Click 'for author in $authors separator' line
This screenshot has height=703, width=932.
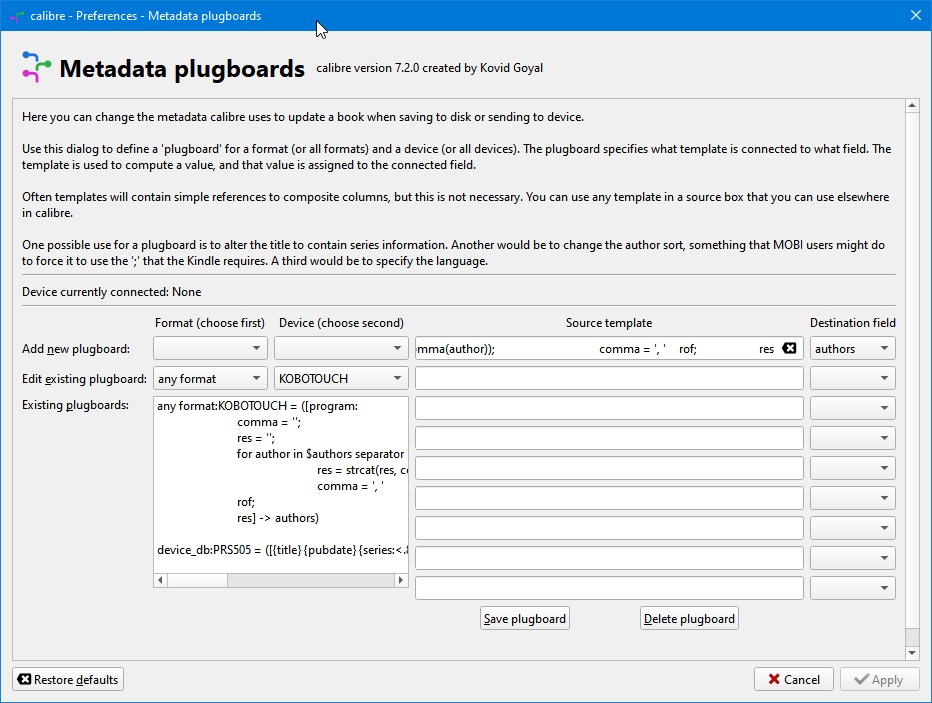[x=320, y=454]
